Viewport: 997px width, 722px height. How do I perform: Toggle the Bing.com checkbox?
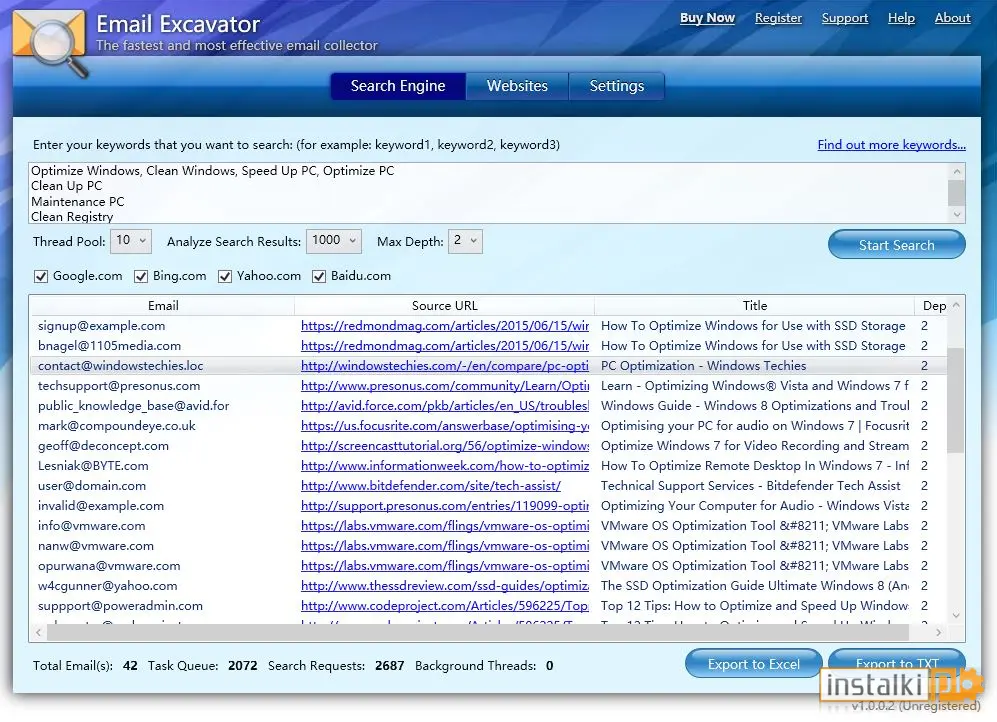(x=141, y=276)
